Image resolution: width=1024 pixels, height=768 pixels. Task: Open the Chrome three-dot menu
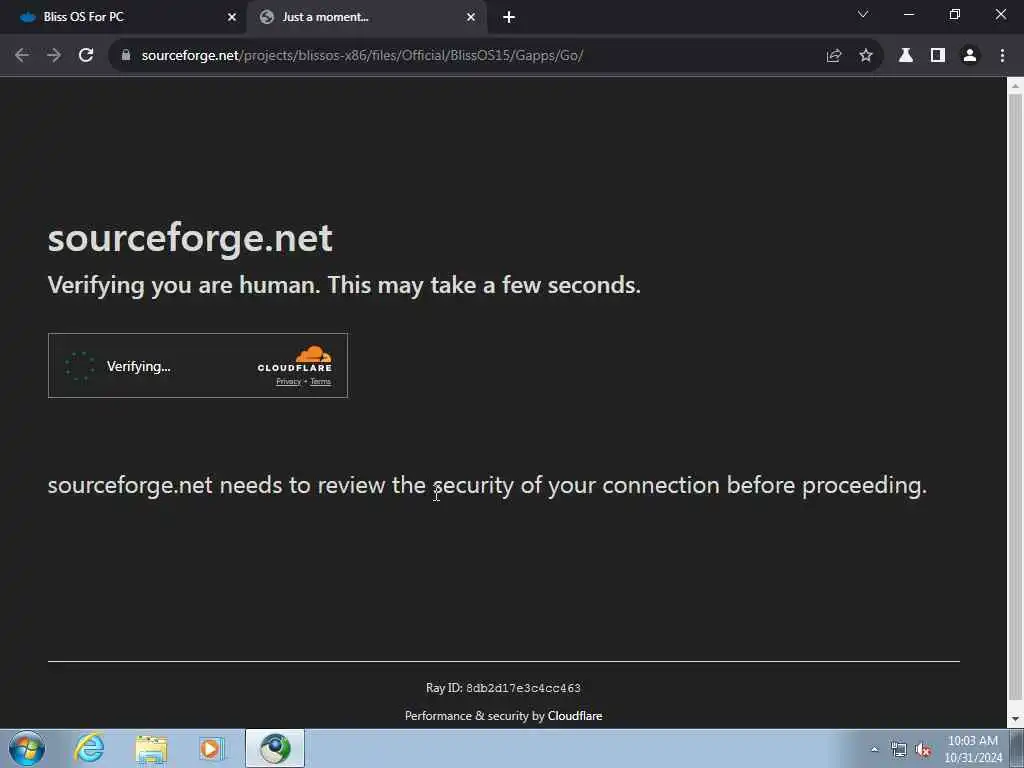1002,56
